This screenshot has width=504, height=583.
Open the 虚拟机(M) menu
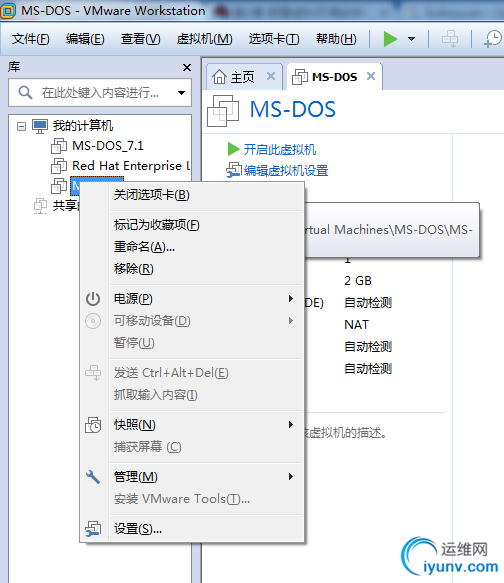(204, 39)
